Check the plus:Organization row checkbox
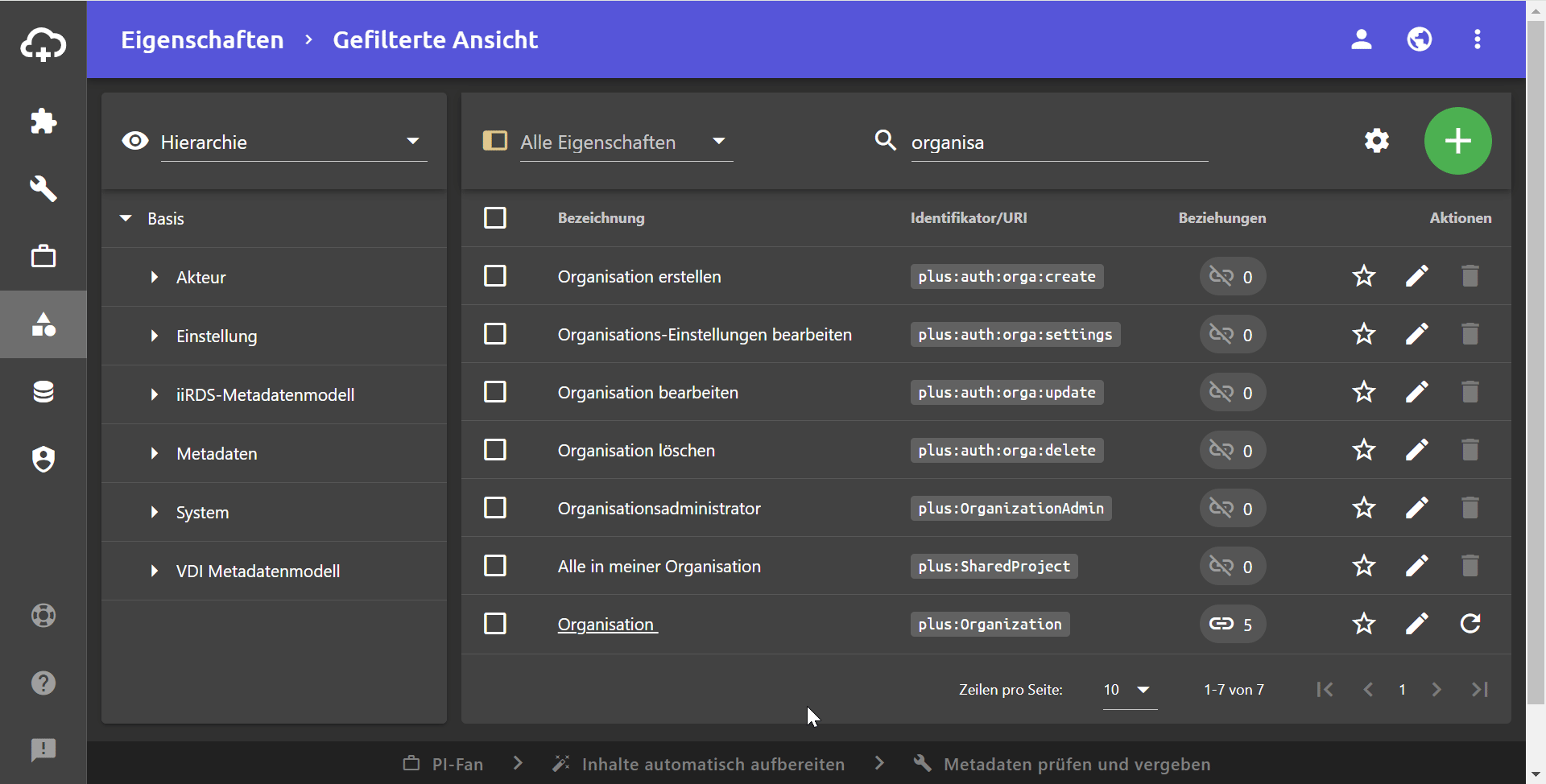The width and height of the screenshot is (1546, 784). pyautogui.click(x=495, y=624)
